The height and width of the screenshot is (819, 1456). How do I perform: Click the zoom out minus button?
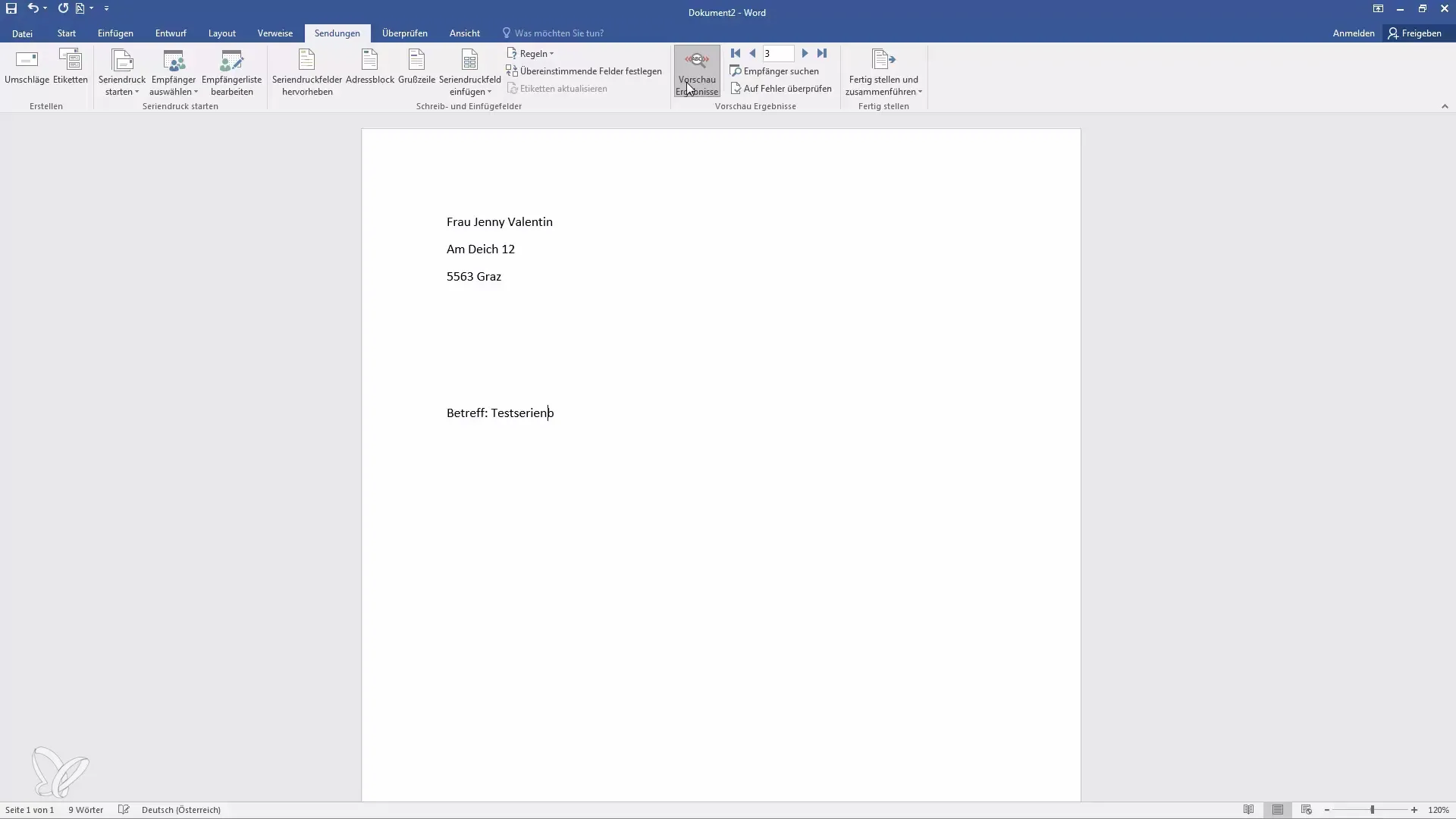point(1327,810)
